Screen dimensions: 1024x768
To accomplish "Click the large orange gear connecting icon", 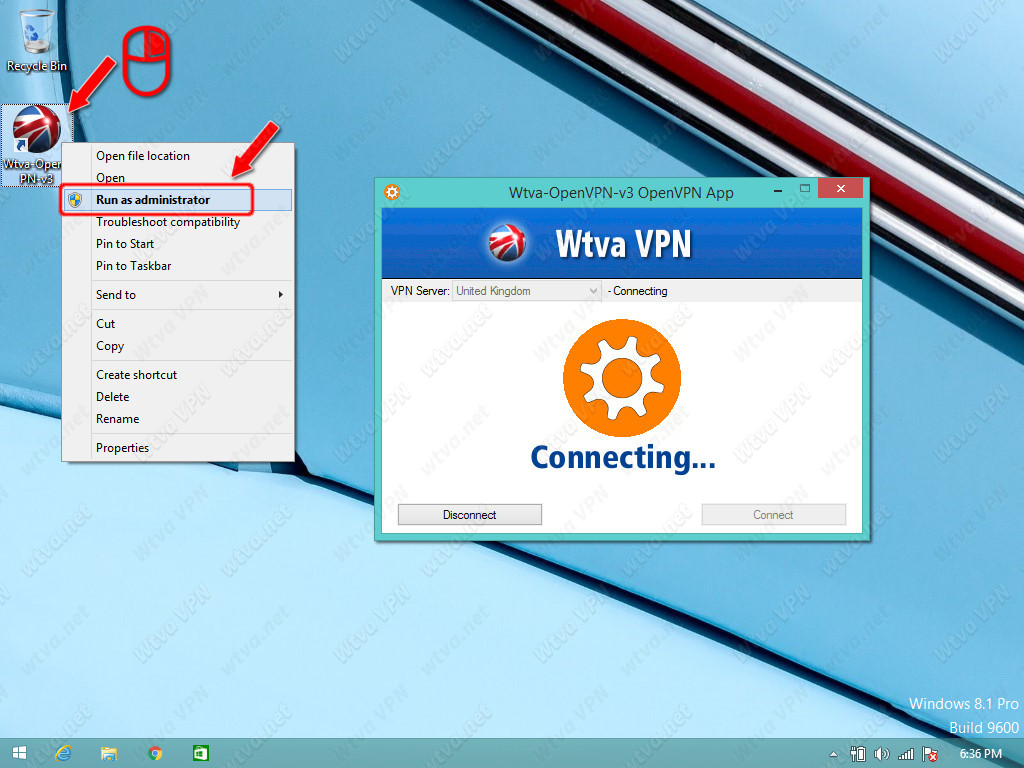I will coord(622,377).
